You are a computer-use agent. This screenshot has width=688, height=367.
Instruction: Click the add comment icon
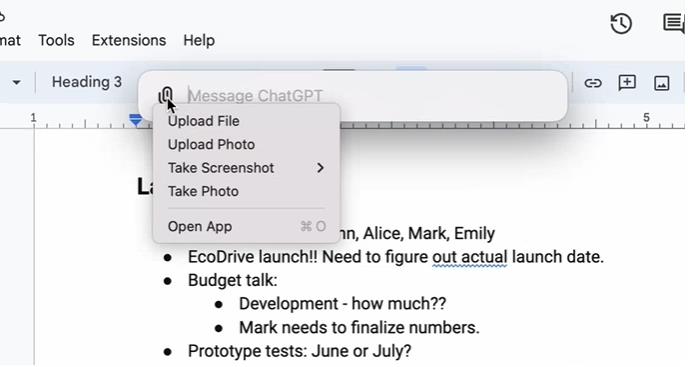(x=627, y=83)
